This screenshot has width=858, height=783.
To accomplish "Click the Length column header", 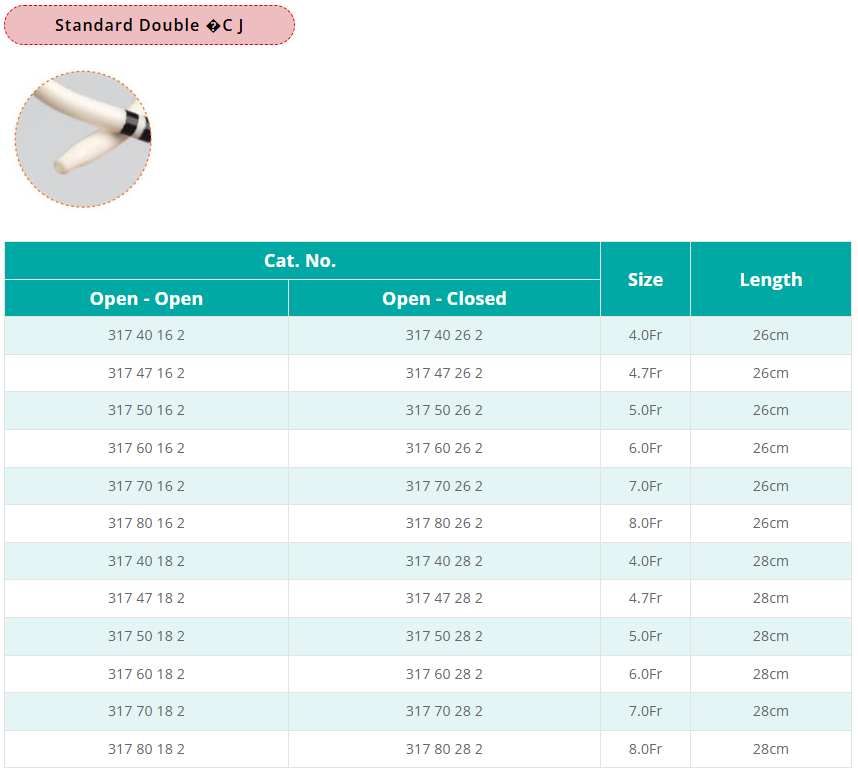I will click(x=770, y=280).
